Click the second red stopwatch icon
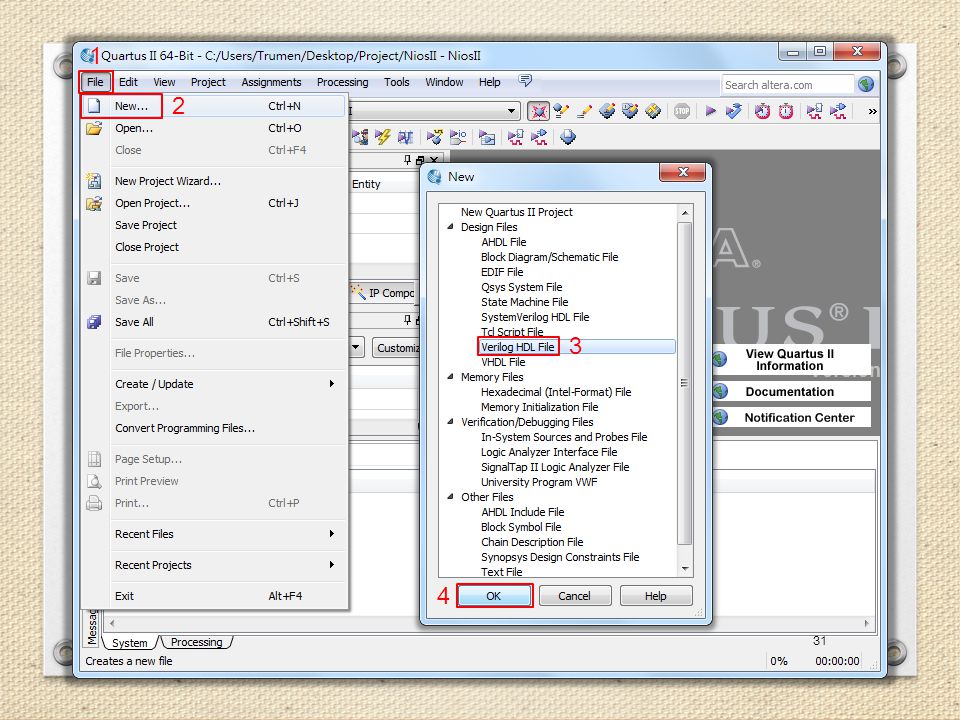The image size is (960, 720). (x=786, y=111)
